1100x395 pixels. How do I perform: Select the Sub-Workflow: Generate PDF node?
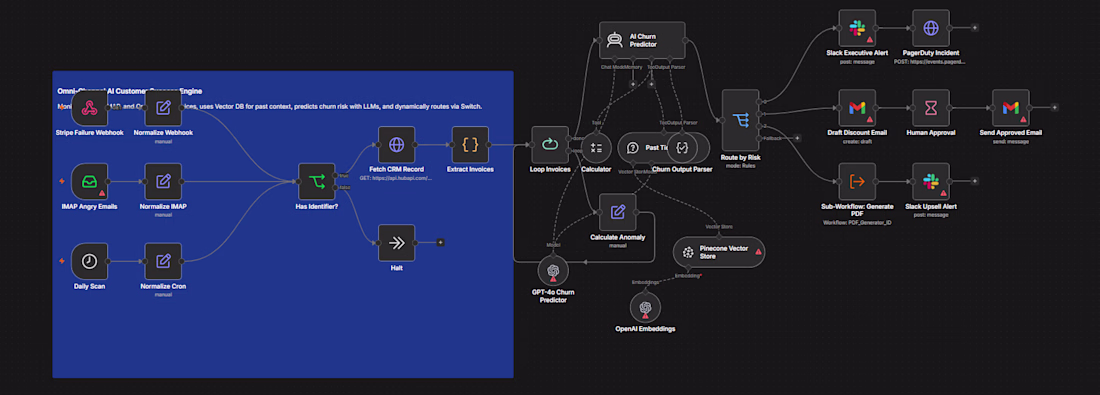(857, 182)
